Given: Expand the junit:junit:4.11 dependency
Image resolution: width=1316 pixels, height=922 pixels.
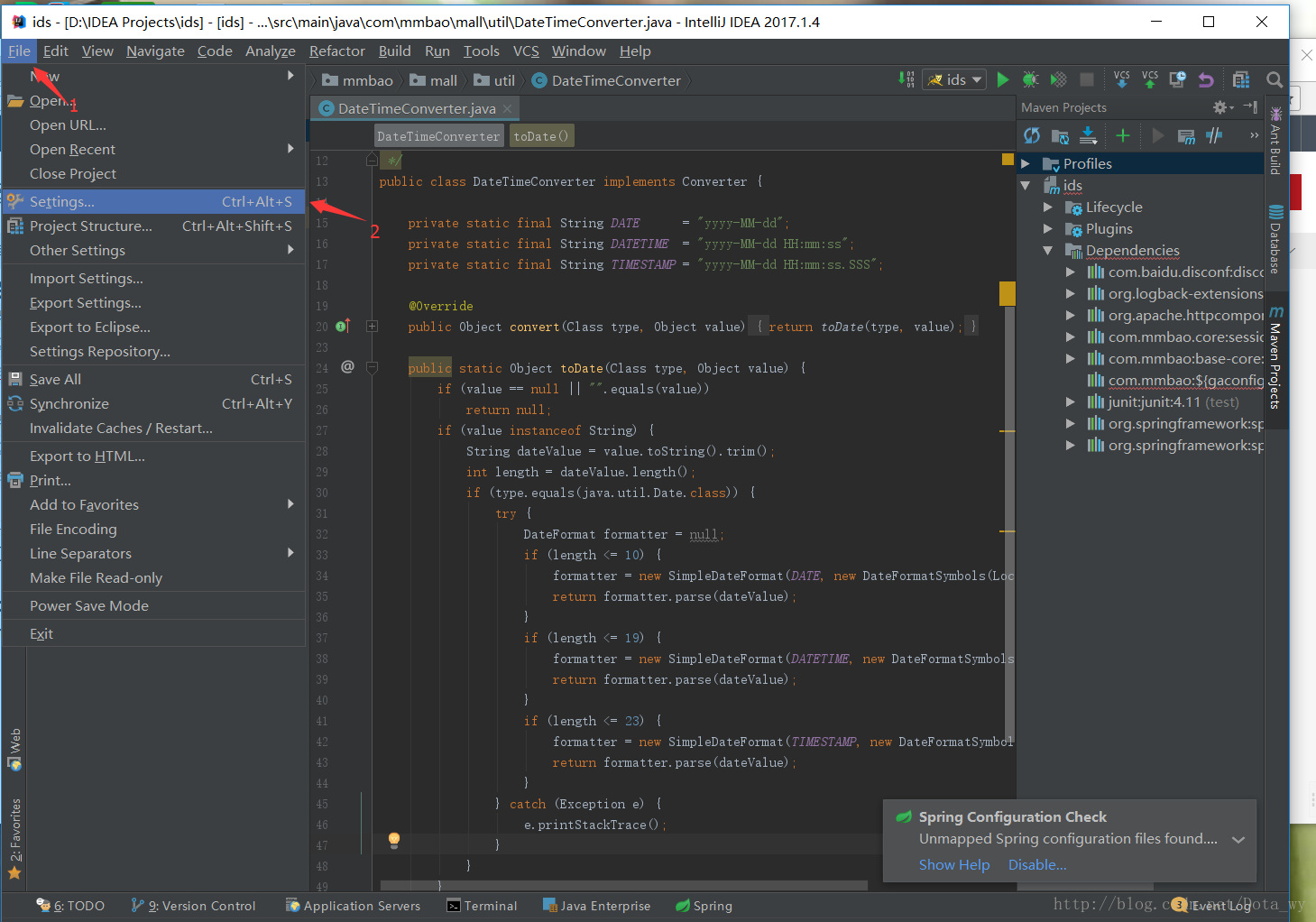Looking at the screenshot, I should point(1071,401).
